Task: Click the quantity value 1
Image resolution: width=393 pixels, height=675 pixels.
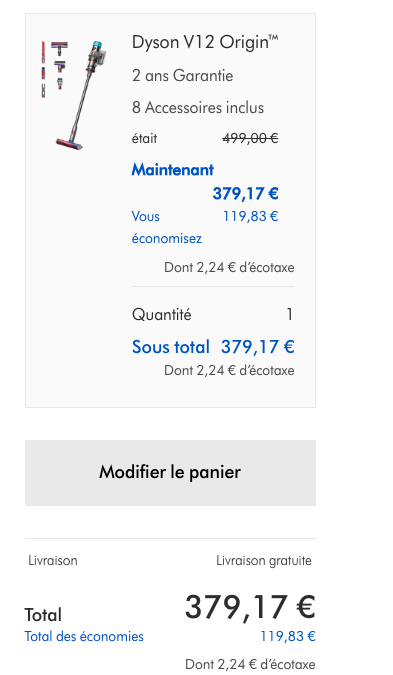Action: click(x=290, y=315)
